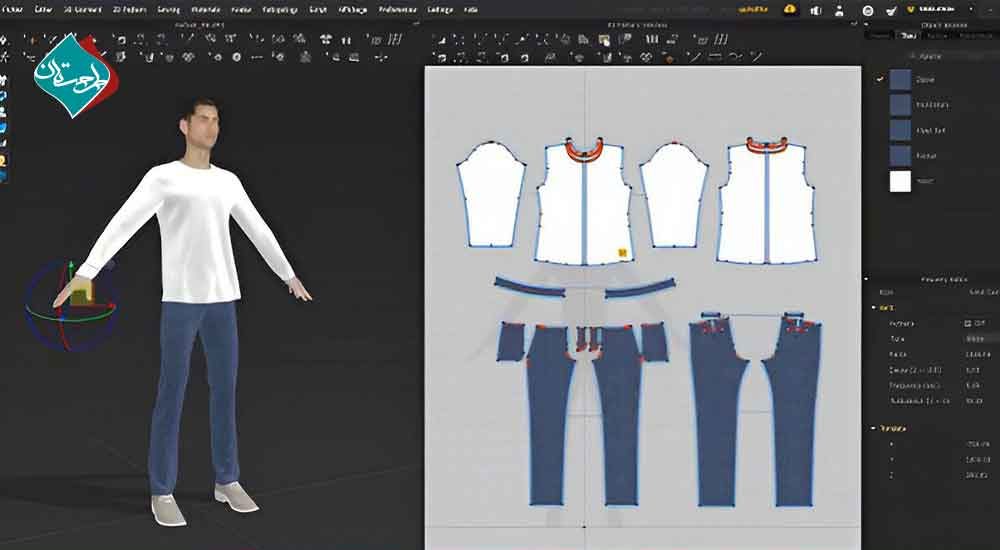
Task: Click the avatar's head in 3D window
Action: click(201, 124)
